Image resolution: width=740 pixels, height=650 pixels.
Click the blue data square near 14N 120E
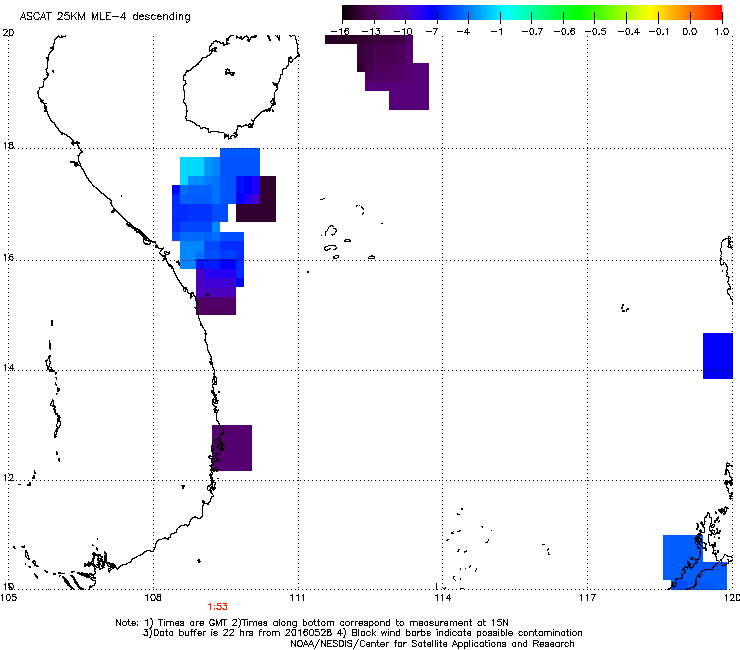click(718, 356)
